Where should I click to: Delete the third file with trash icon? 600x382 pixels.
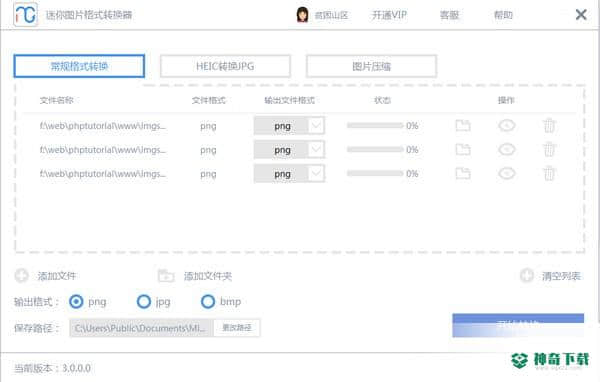tap(549, 173)
